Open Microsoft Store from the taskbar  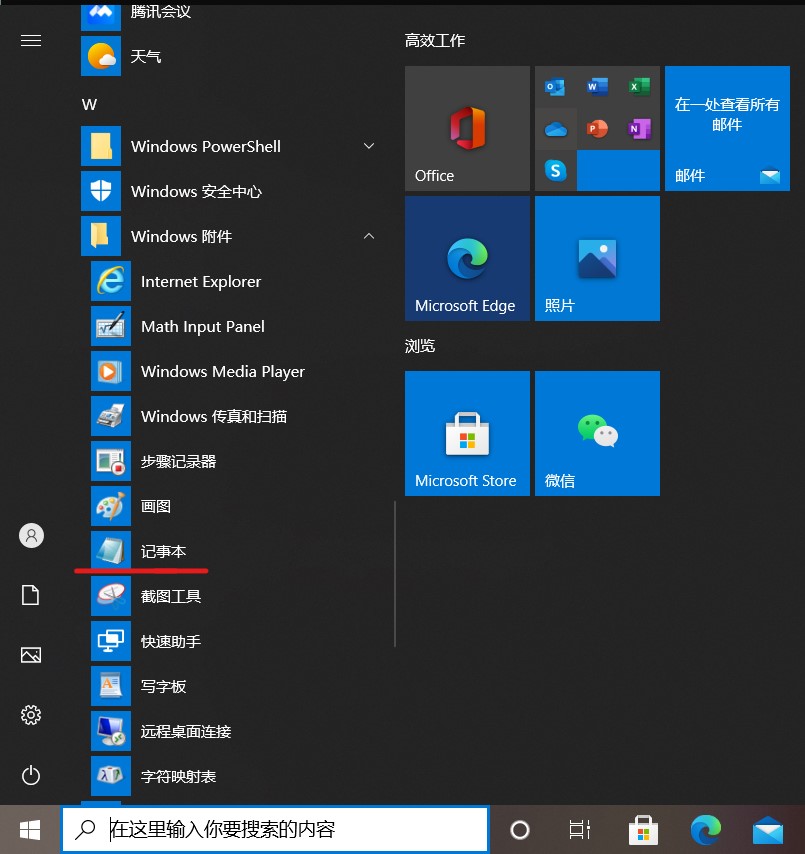coord(643,830)
